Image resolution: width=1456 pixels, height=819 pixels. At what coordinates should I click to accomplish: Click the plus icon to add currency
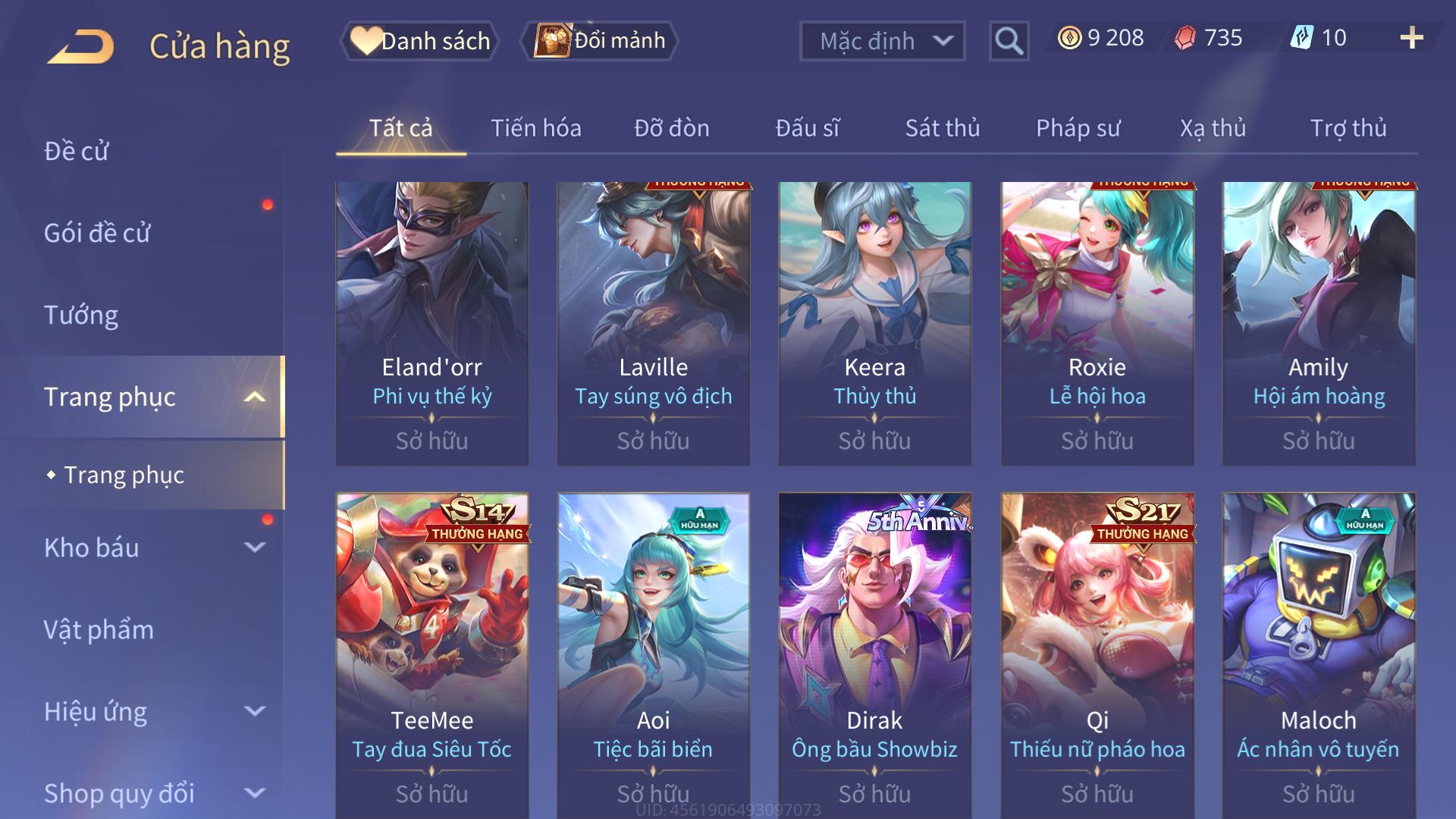pos(1411,38)
